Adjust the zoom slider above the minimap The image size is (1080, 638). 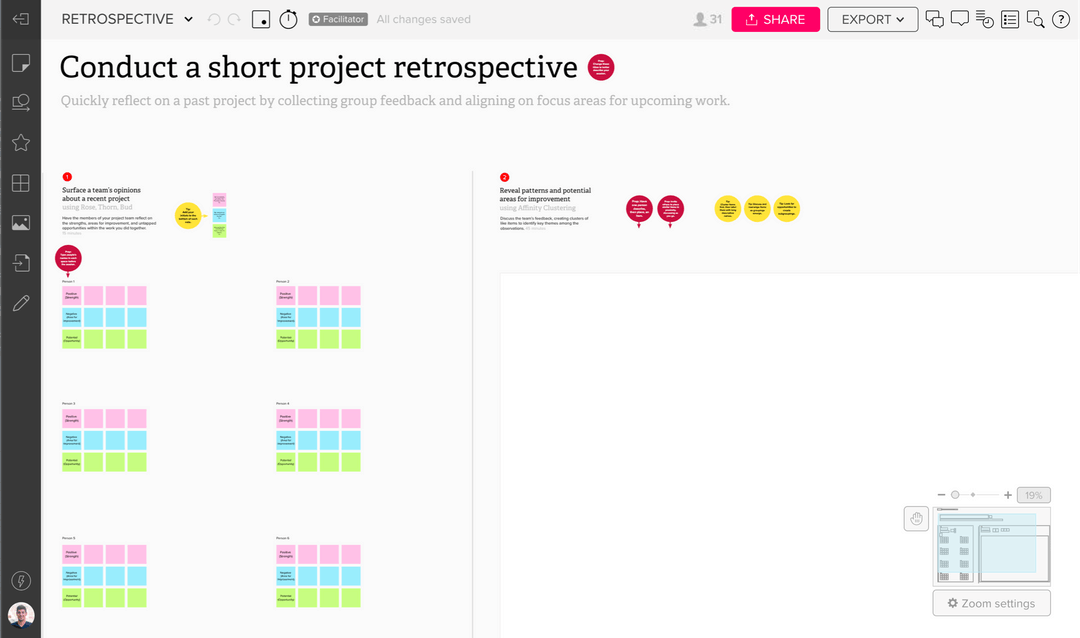point(956,494)
